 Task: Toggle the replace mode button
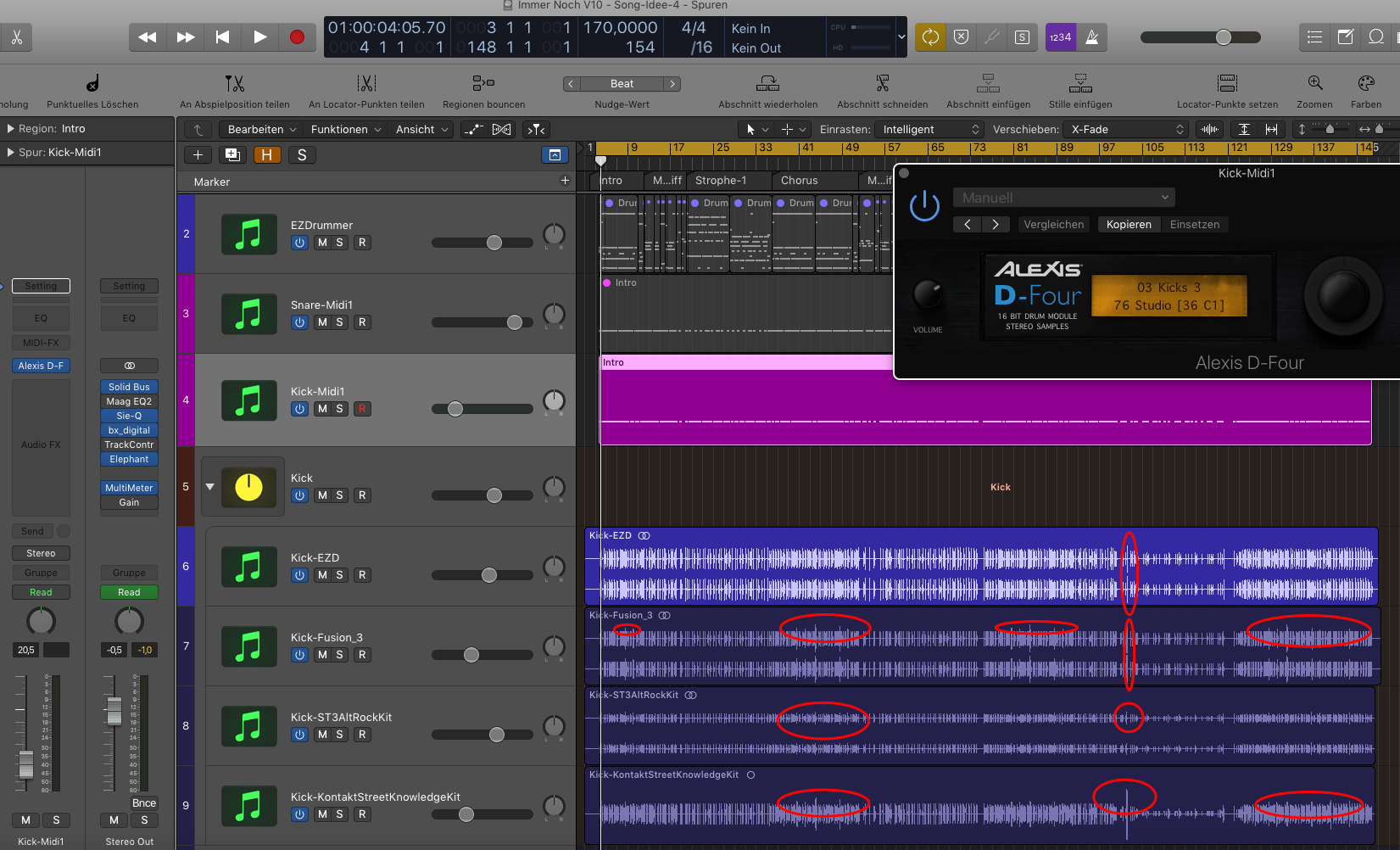click(961, 37)
